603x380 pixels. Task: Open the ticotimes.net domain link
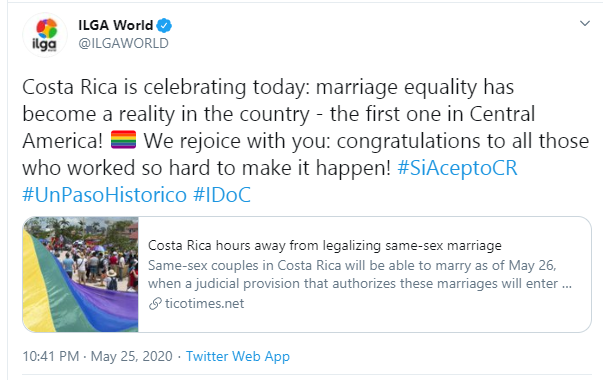pos(204,303)
